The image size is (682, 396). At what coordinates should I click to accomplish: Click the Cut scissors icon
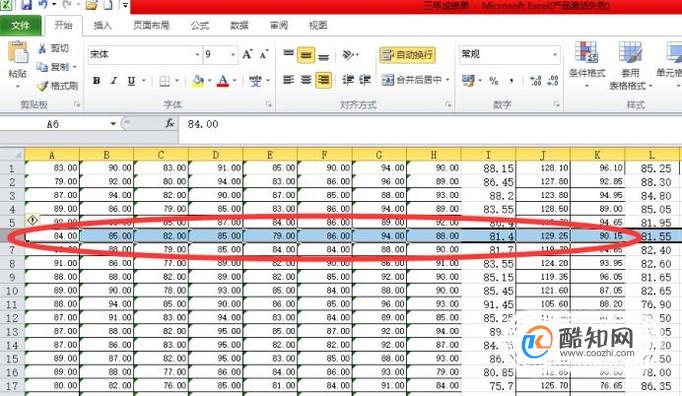click(43, 48)
